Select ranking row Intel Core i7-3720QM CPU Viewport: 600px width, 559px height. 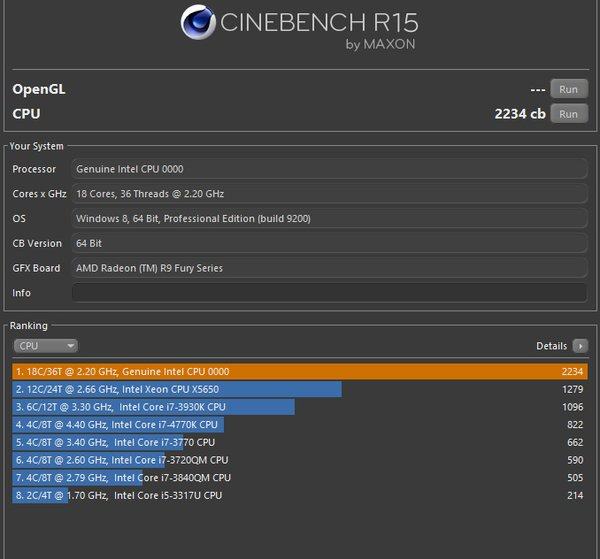pos(300,460)
